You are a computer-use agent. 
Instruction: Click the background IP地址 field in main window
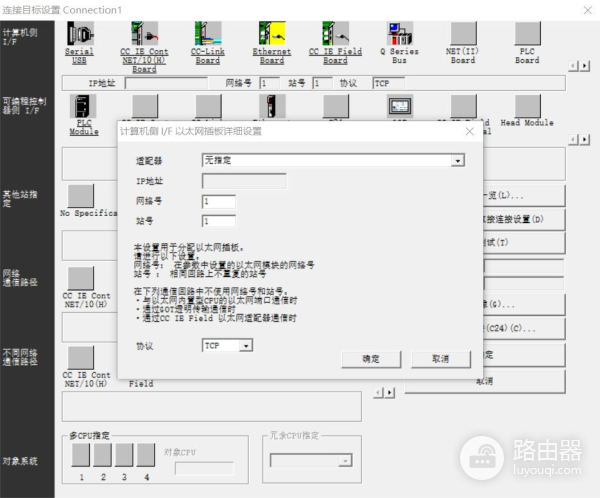click(x=166, y=83)
